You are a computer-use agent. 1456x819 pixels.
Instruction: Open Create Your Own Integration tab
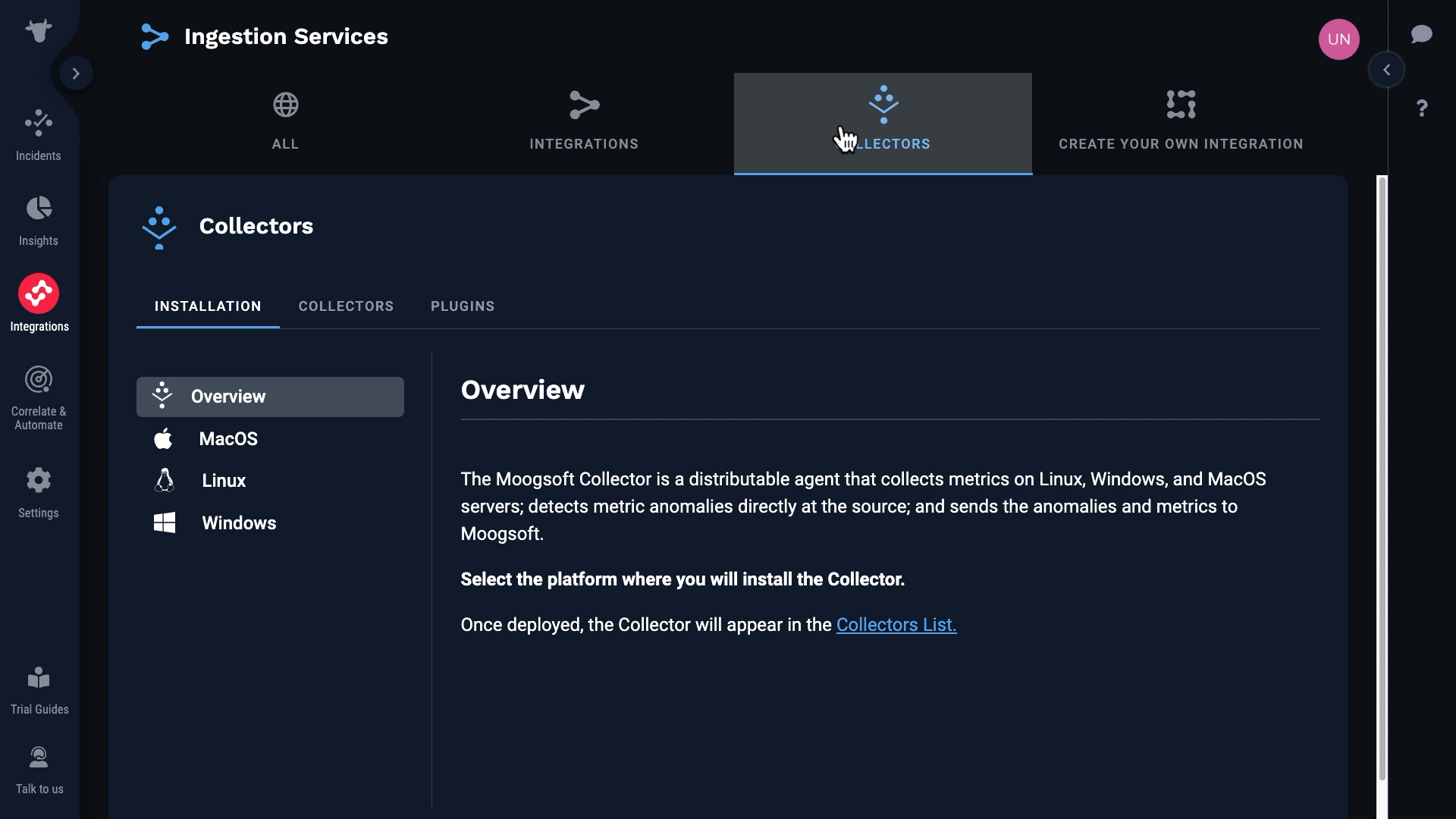click(1181, 123)
